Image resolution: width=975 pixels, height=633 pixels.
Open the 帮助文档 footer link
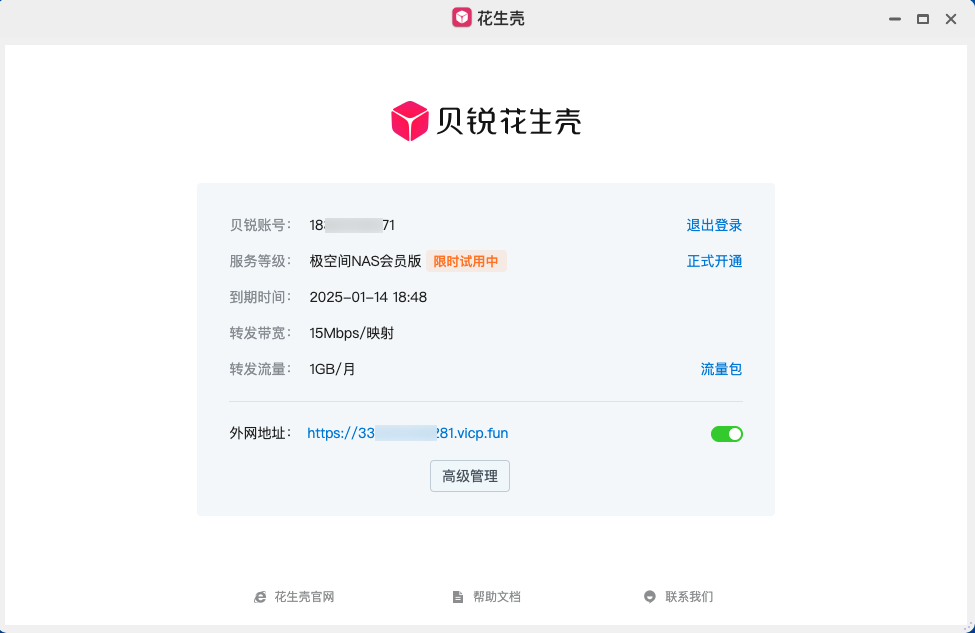click(x=486, y=597)
